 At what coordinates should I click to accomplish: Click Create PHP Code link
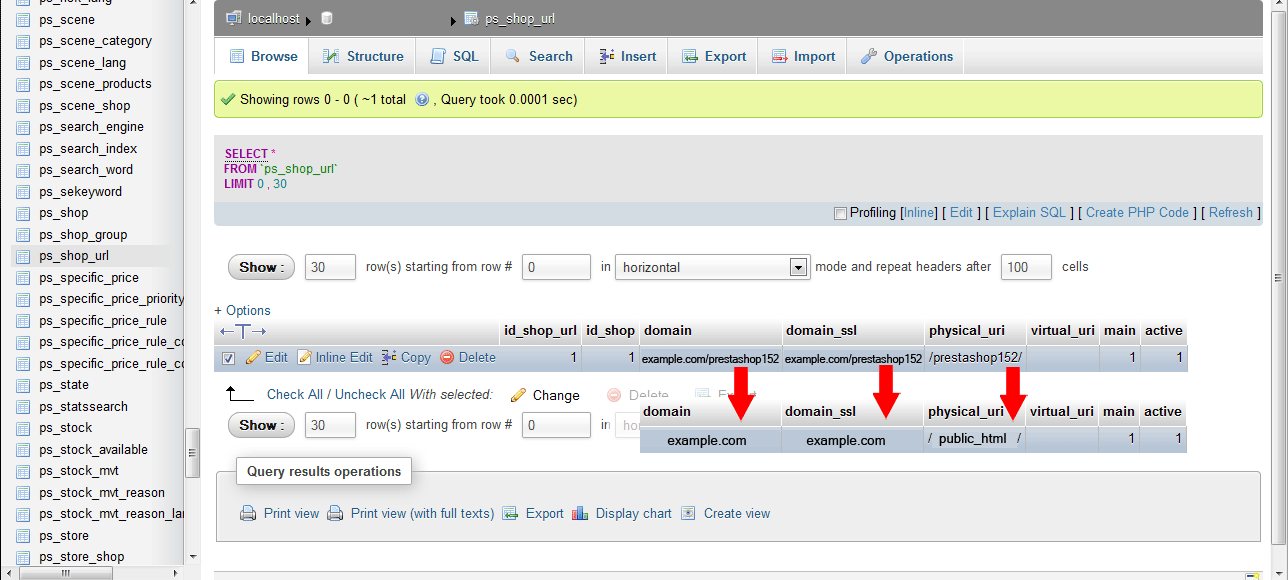[x=1137, y=213]
